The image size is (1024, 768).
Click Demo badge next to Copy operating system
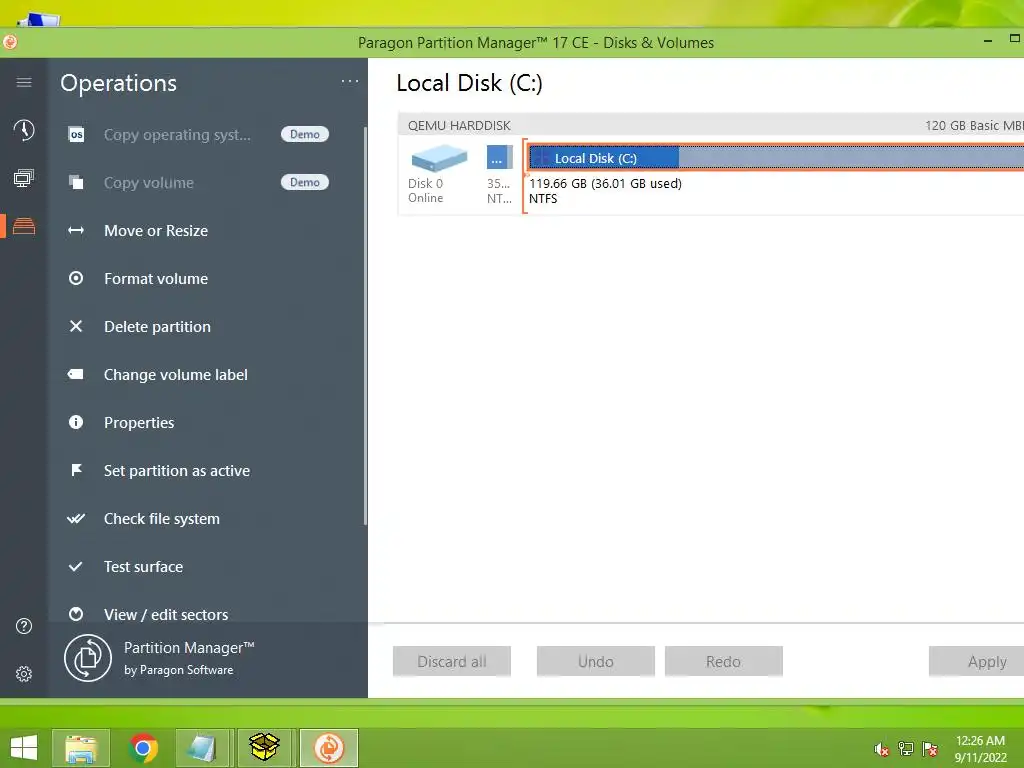click(305, 134)
